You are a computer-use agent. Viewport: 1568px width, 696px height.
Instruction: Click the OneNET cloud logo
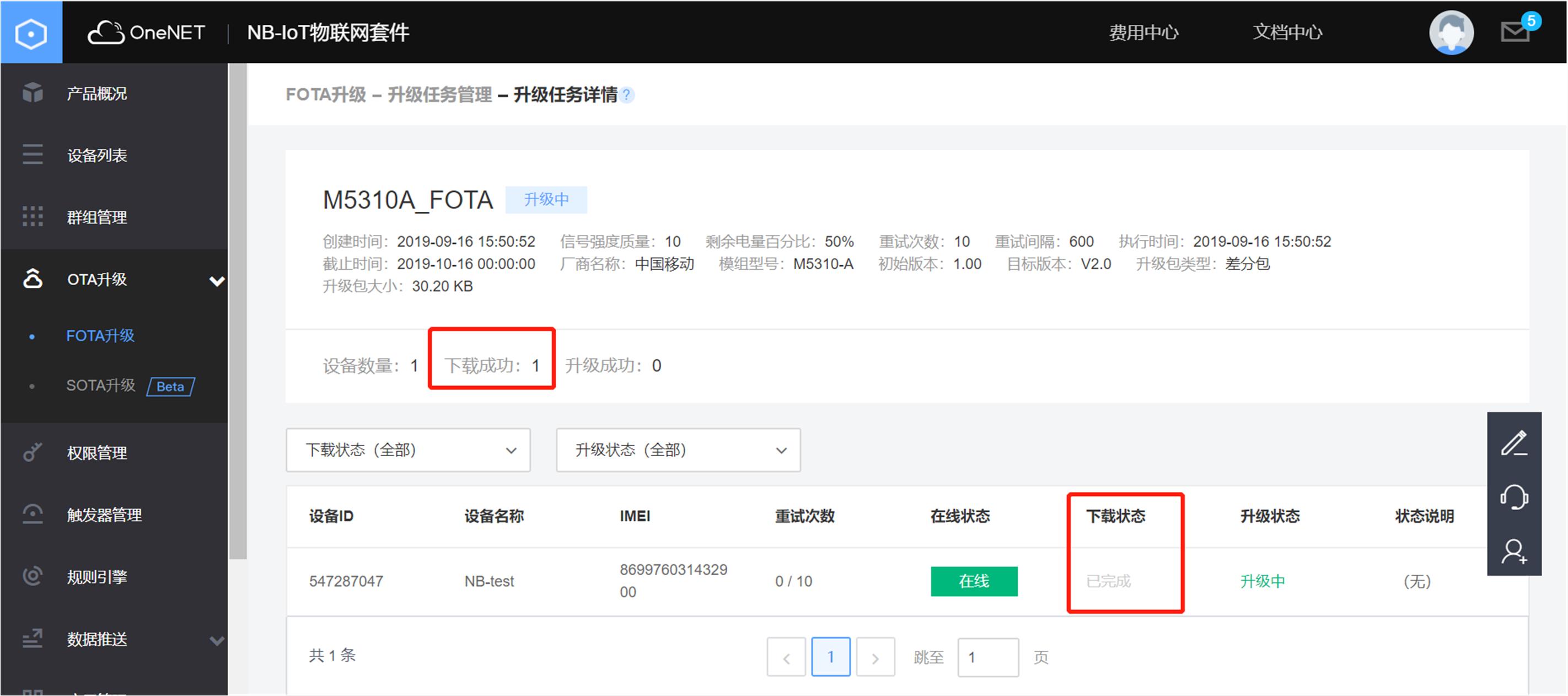pos(146,33)
